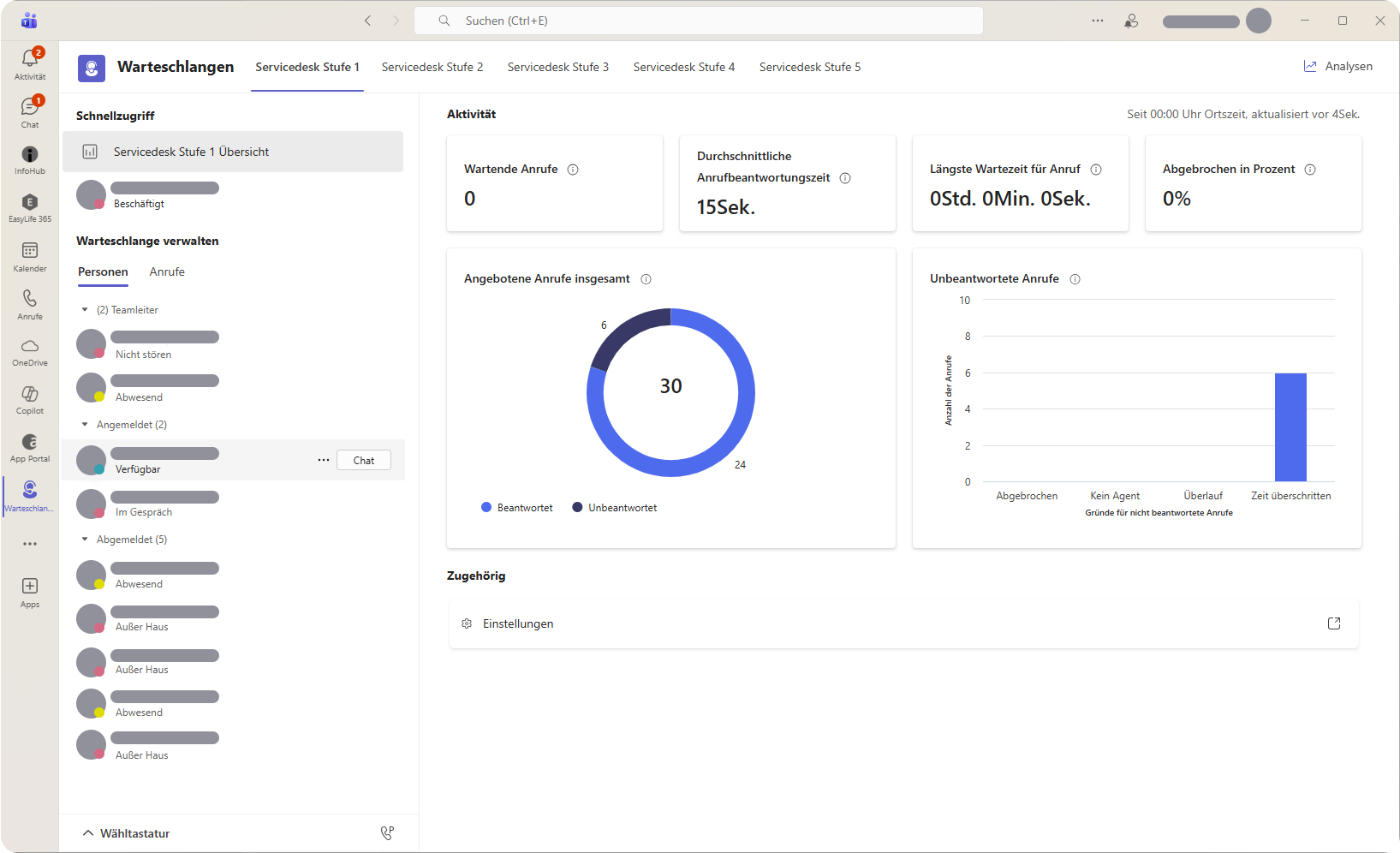Collapse the Angemeldet (2) group
The height and width of the screenshot is (853, 1400).
(x=85, y=425)
